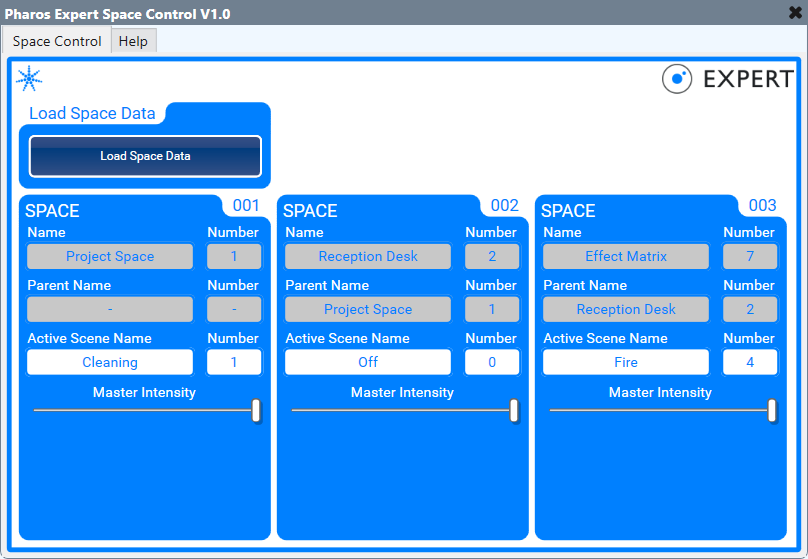This screenshot has width=808, height=559.
Task: Click Parent Name label in Space 001
Action: click(x=69, y=285)
